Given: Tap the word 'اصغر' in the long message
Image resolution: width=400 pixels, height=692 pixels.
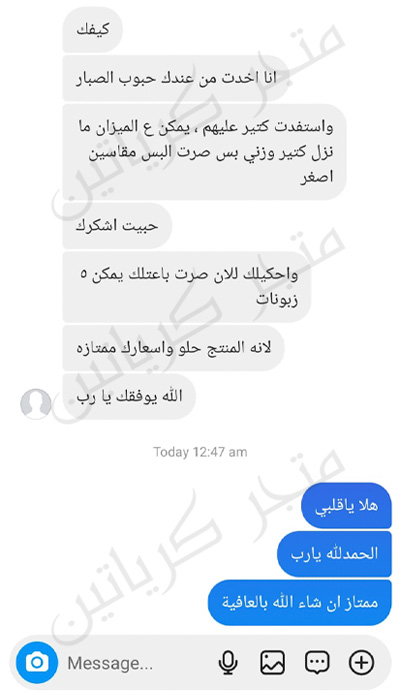Looking at the screenshot, I should click(x=317, y=177).
